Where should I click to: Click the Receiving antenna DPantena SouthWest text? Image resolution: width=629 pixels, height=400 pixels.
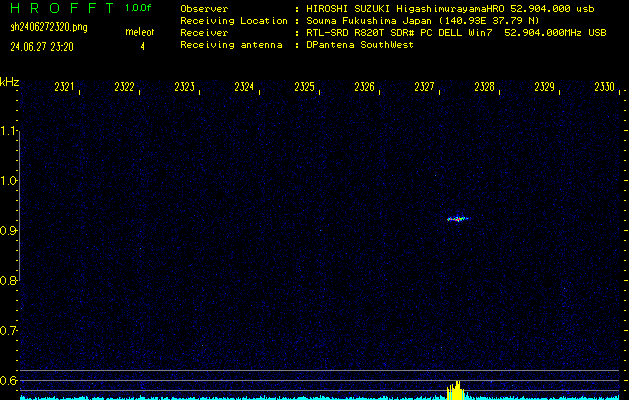pos(360,45)
